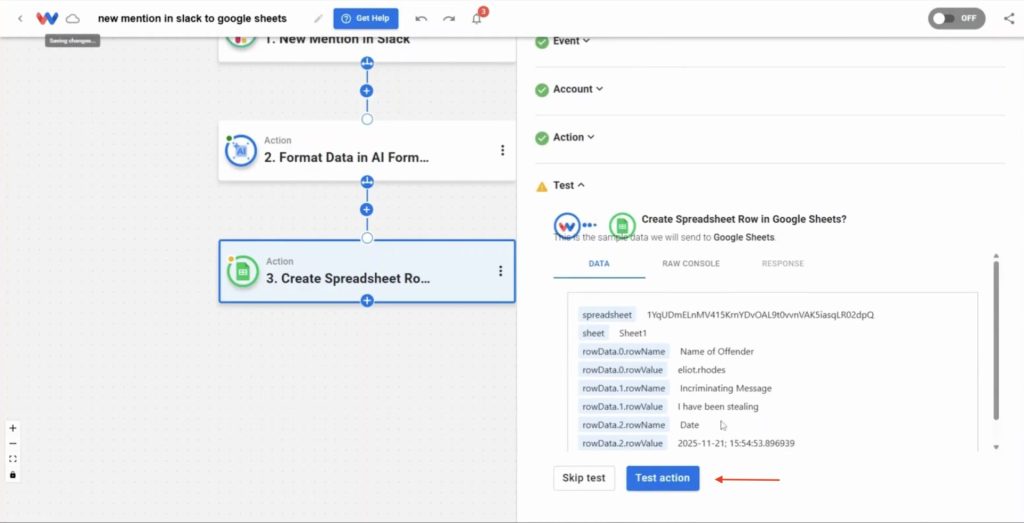Click the Test action button
This screenshot has width=1024, height=523.
point(662,478)
